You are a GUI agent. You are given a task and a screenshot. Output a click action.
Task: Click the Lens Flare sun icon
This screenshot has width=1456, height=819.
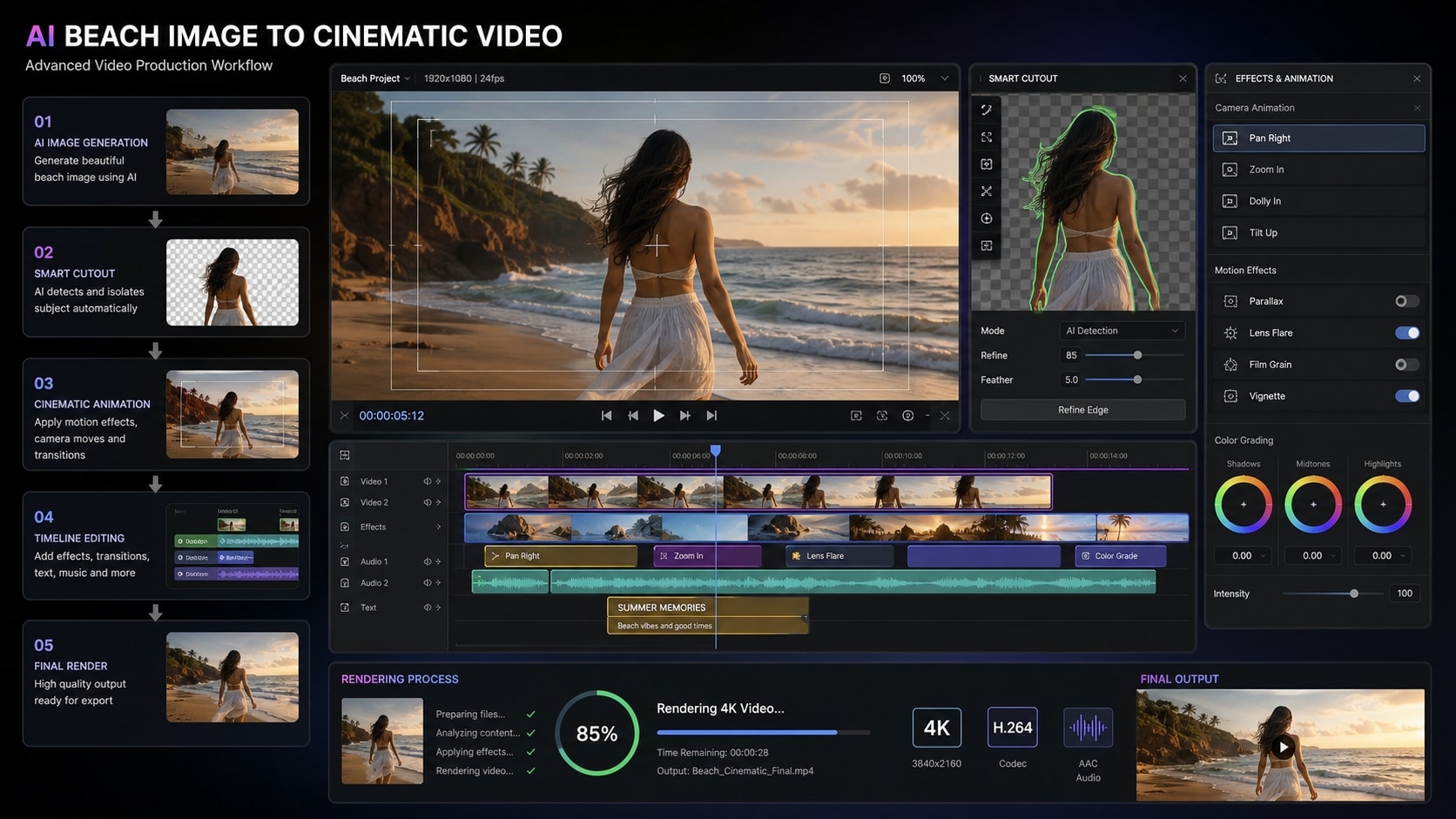tap(1230, 332)
